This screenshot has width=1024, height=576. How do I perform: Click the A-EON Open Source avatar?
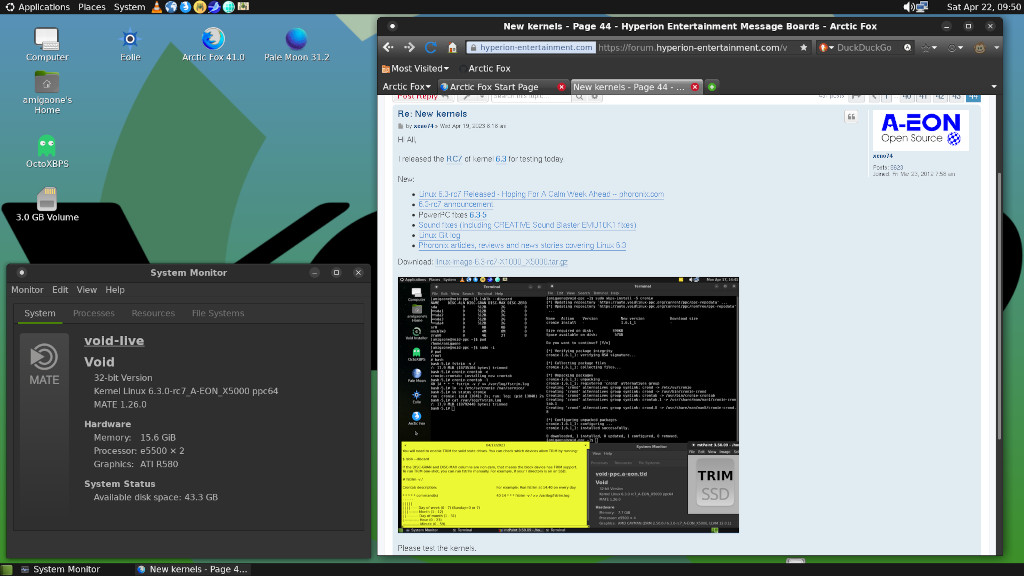921,129
